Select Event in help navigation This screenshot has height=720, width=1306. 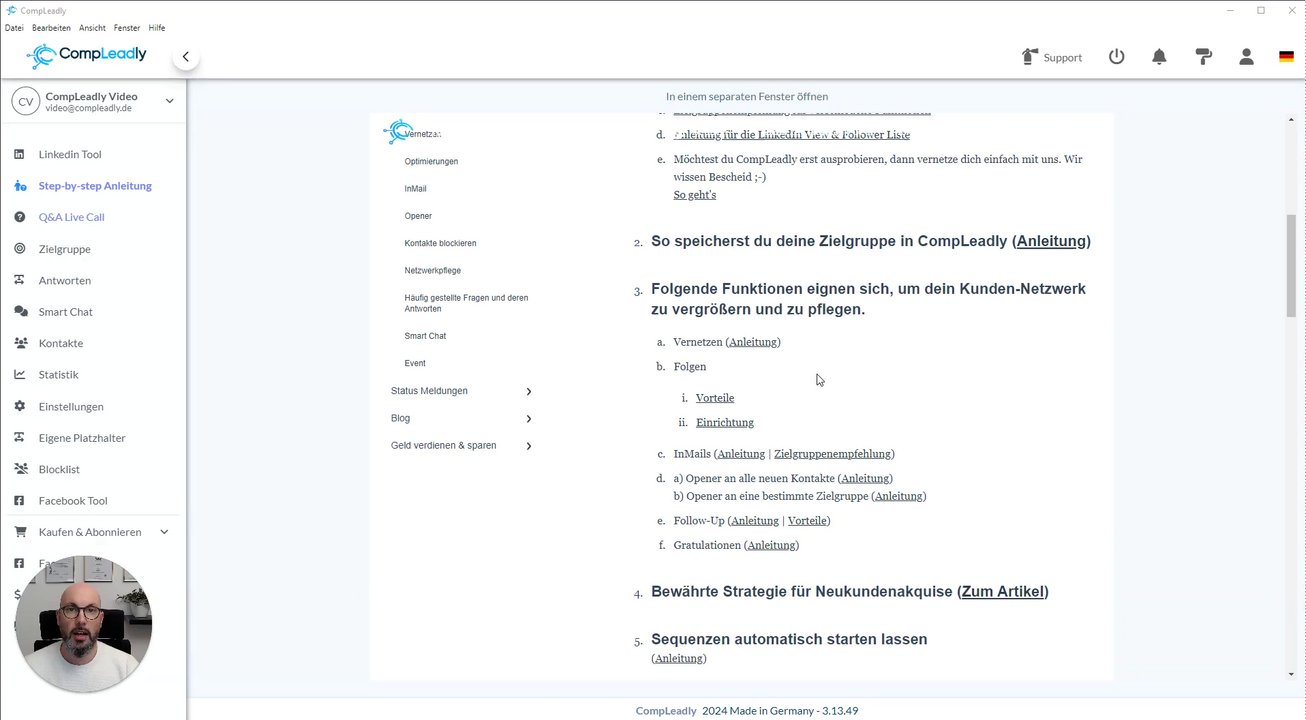click(x=415, y=363)
